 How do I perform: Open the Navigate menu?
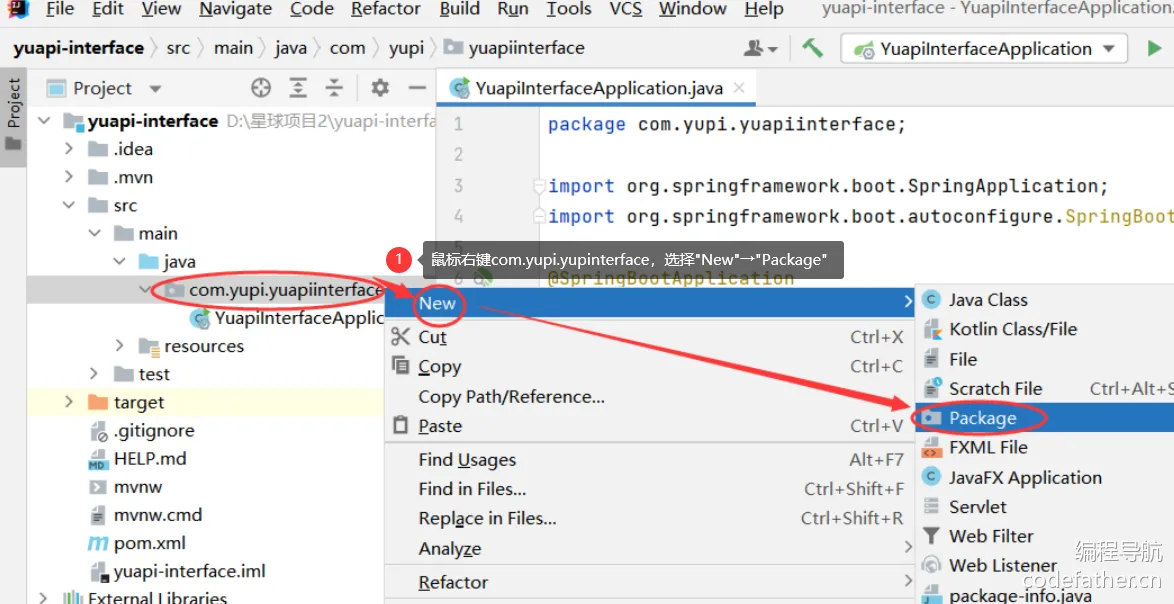[236, 9]
